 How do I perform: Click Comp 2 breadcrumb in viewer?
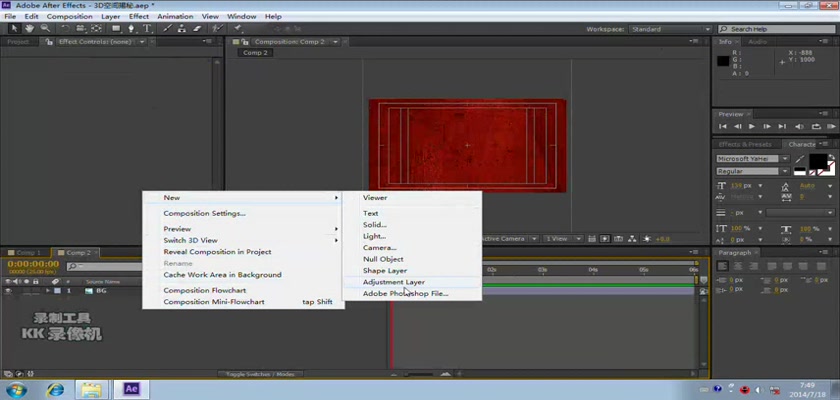tap(255, 52)
